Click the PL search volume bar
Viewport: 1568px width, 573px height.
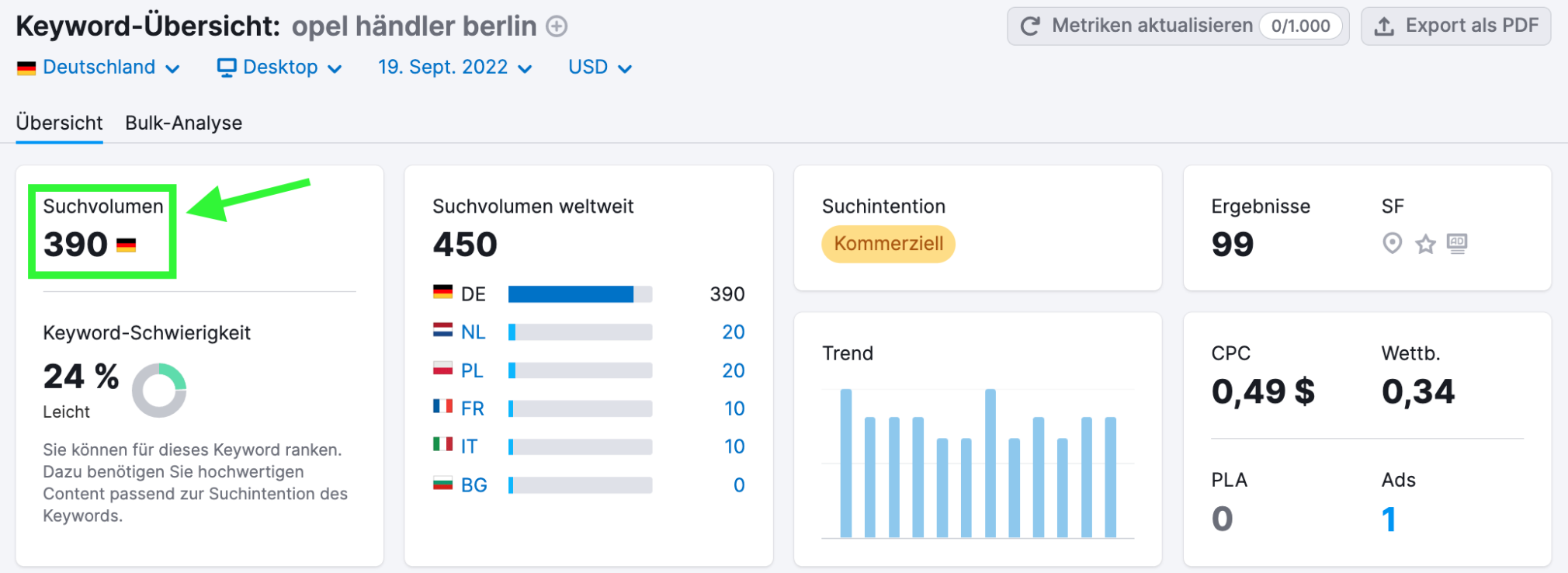click(580, 370)
